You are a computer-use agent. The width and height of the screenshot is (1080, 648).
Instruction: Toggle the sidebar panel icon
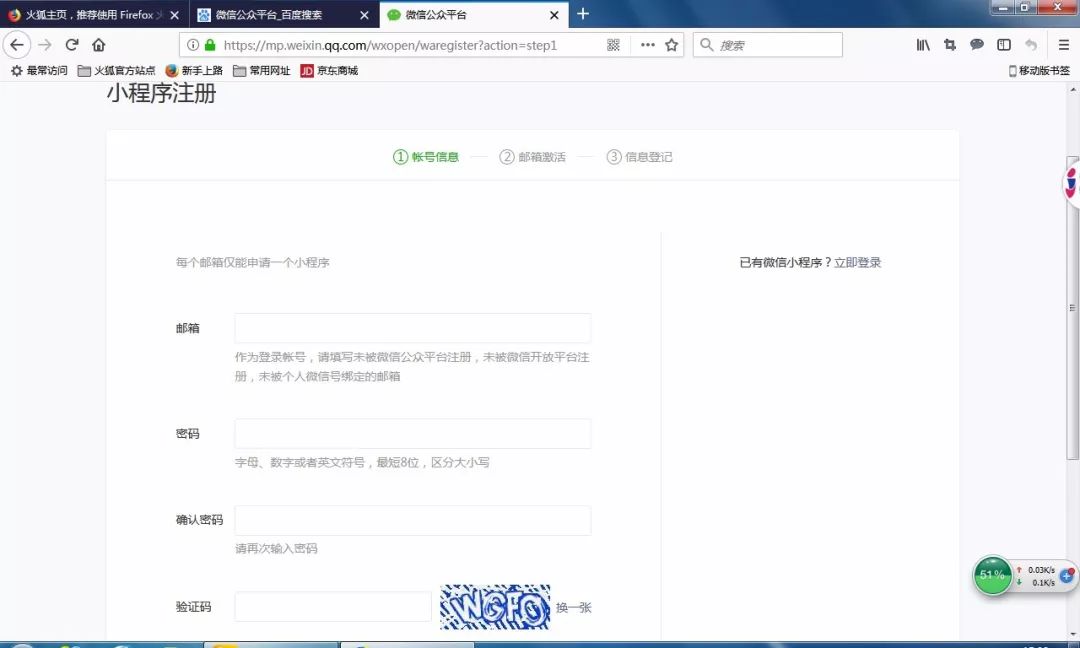[x=1004, y=45]
